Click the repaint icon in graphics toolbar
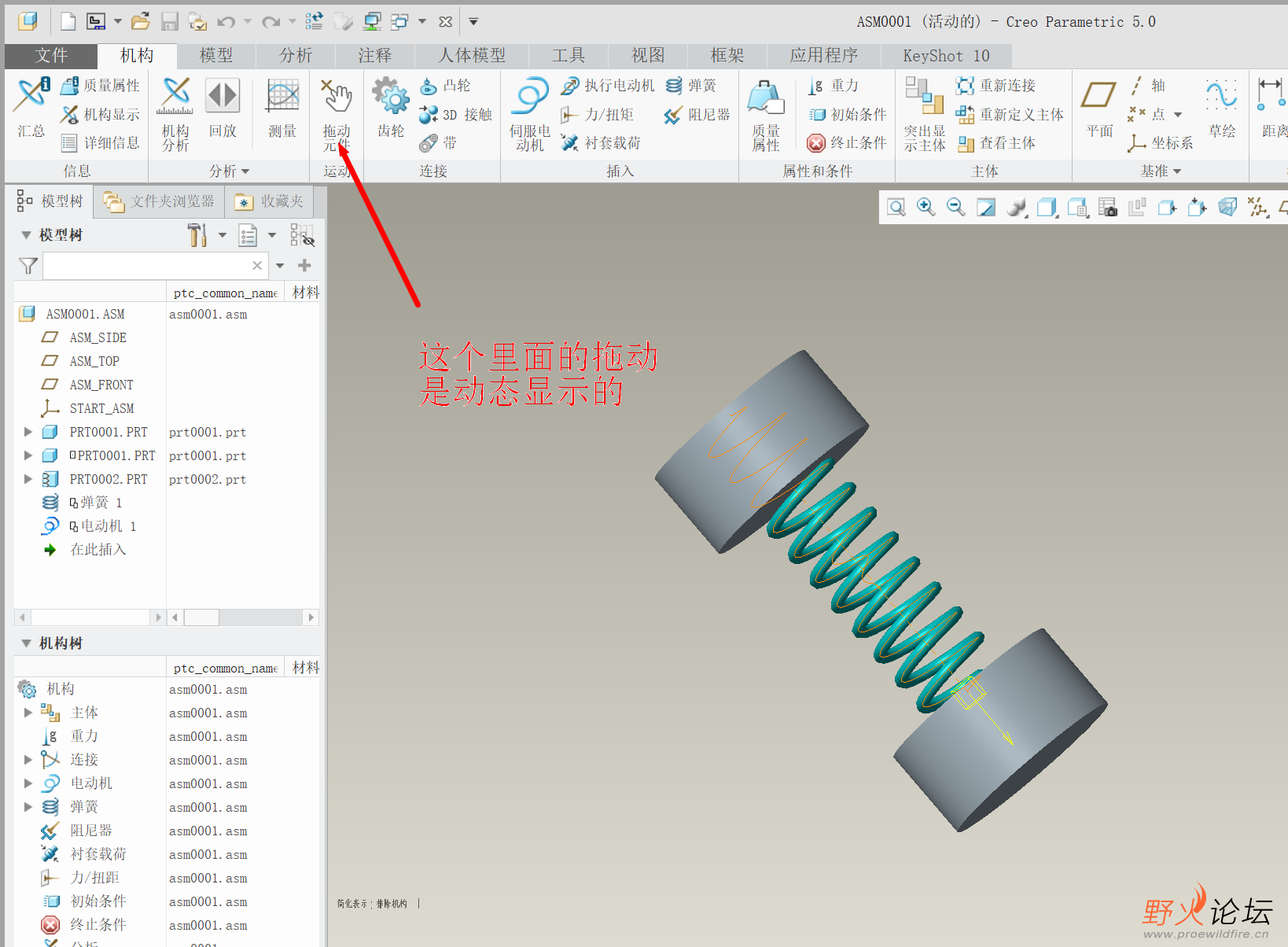 pyautogui.click(x=986, y=207)
